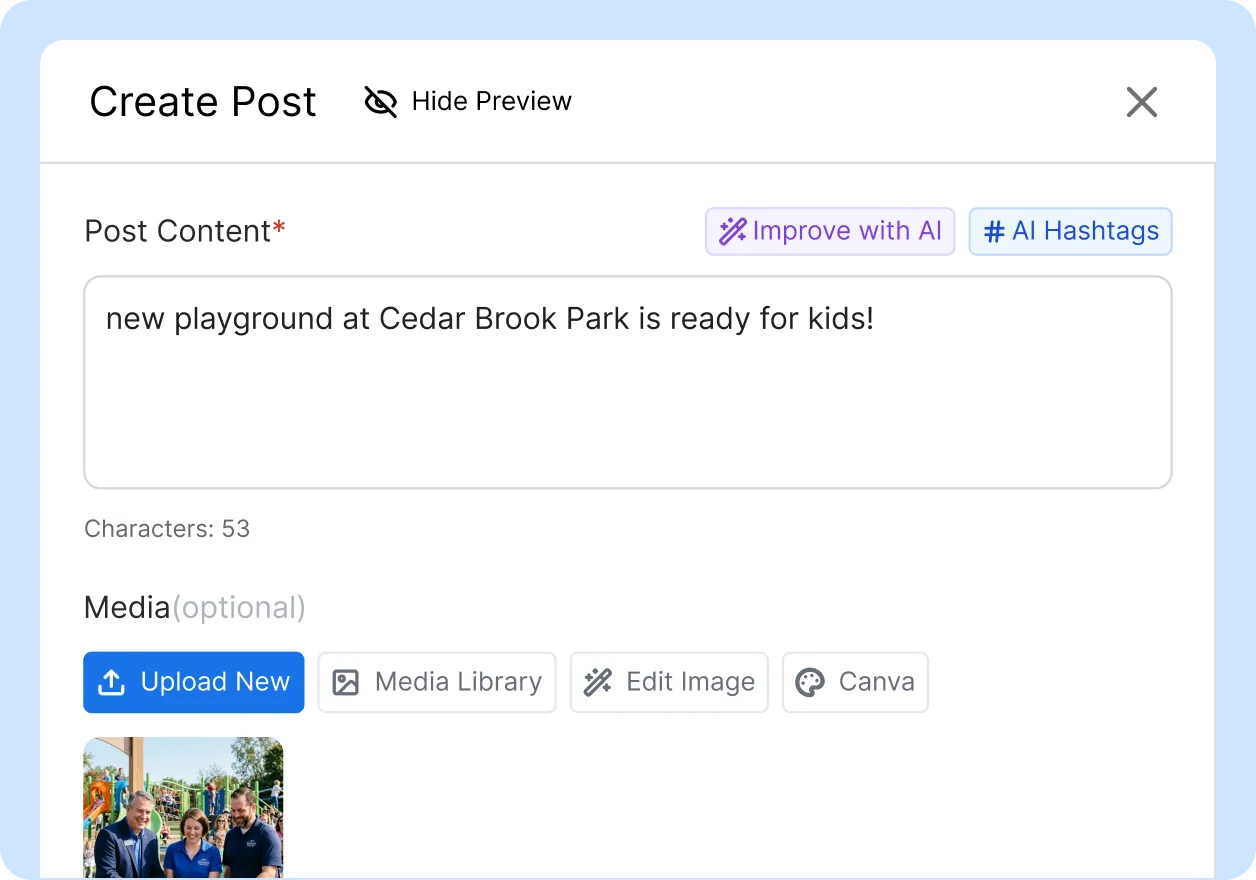Generate tags via the AI Hashtags label

coord(1085,232)
